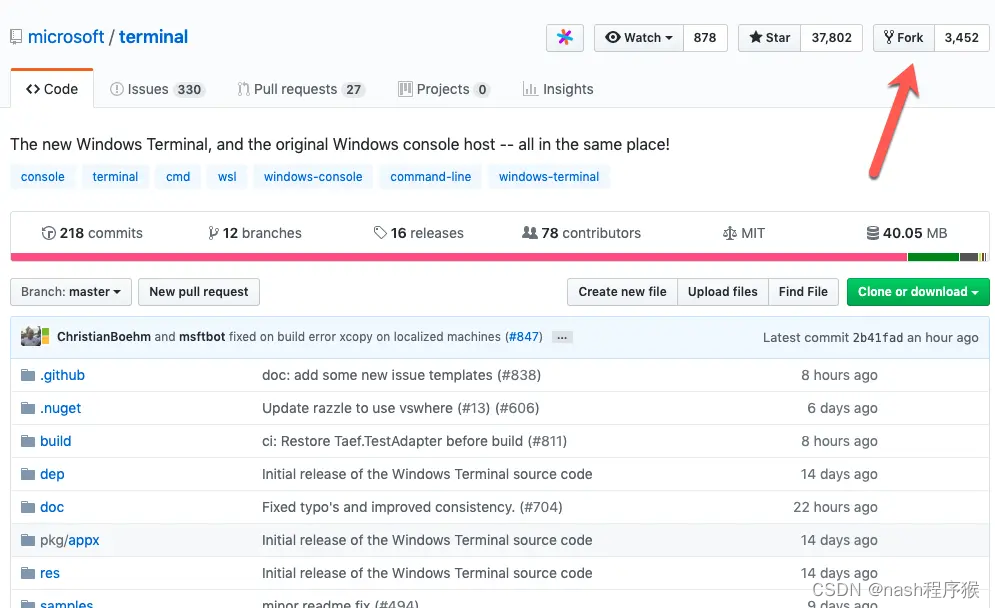Select the windows-console topic tag
Screen dimensions: 995x608
click(x=313, y=176)
